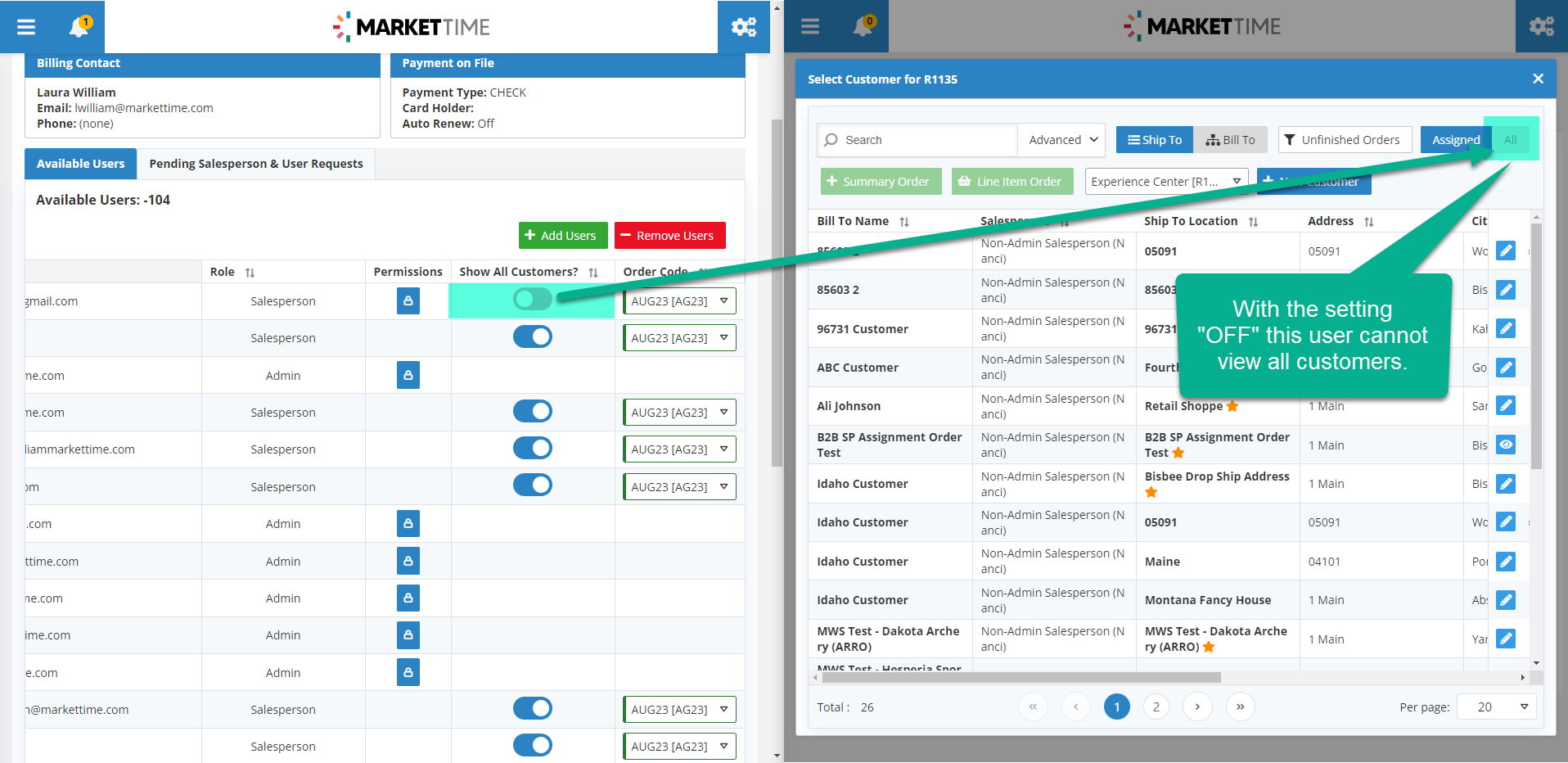
Task: Close the Select Customer dialog
Action: click(x=1538, y=79)
